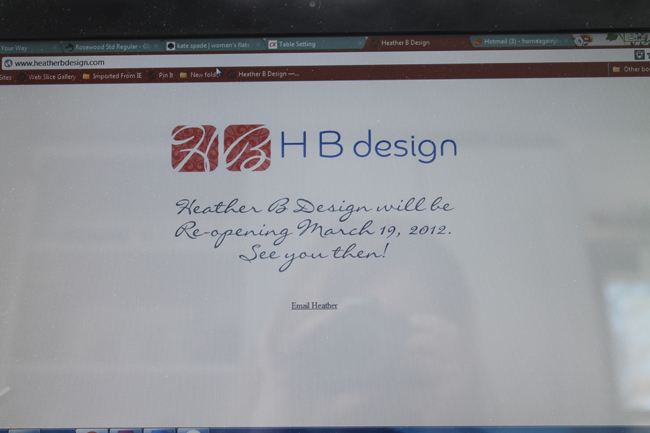This screenshot has width=650, height=433.
Task: Switch to the kate spade women's flats tab
Action: [x=213, y=46]
